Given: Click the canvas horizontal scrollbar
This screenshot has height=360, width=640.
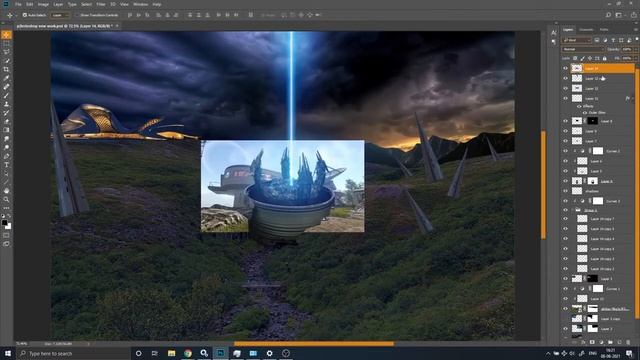Looking at the screenshot, I should (x=314, y=344).
